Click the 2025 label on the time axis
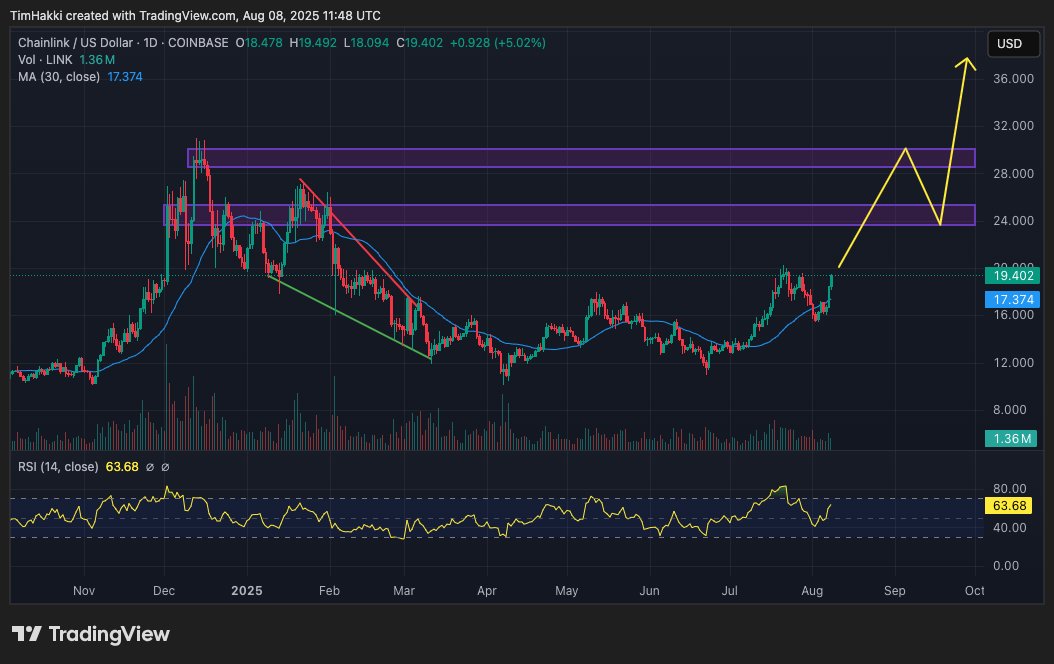The height and width of the screenshot is (664, 1054). 246,591
